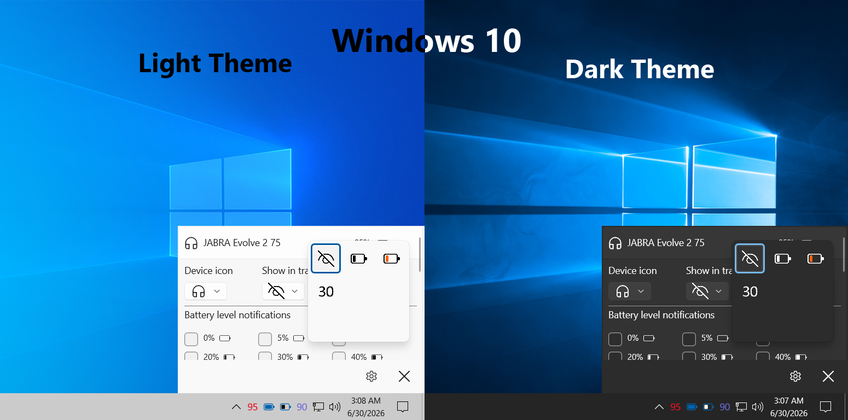Open settings gear in dark theme panel
Image resolution: width=848 pixels, height=420 pixels.
[795, 376]
